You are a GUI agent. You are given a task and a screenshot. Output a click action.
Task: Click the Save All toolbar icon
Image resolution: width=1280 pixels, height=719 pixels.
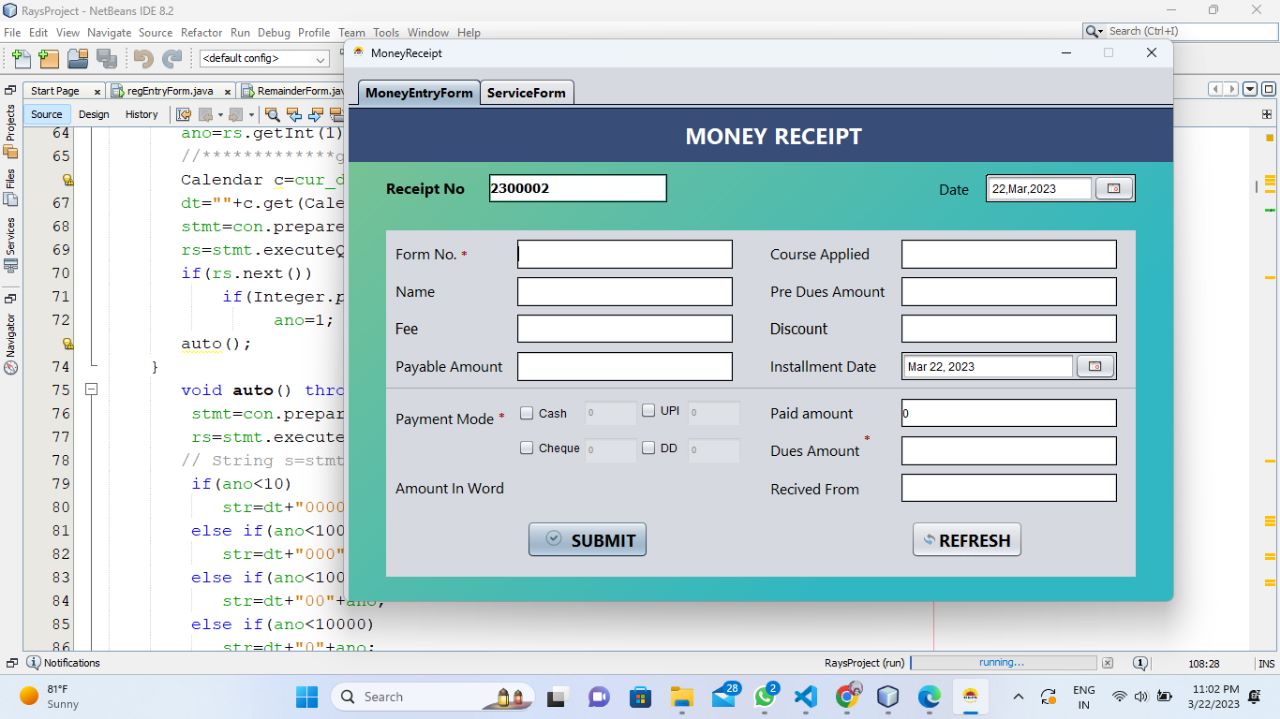coord(106,59)
